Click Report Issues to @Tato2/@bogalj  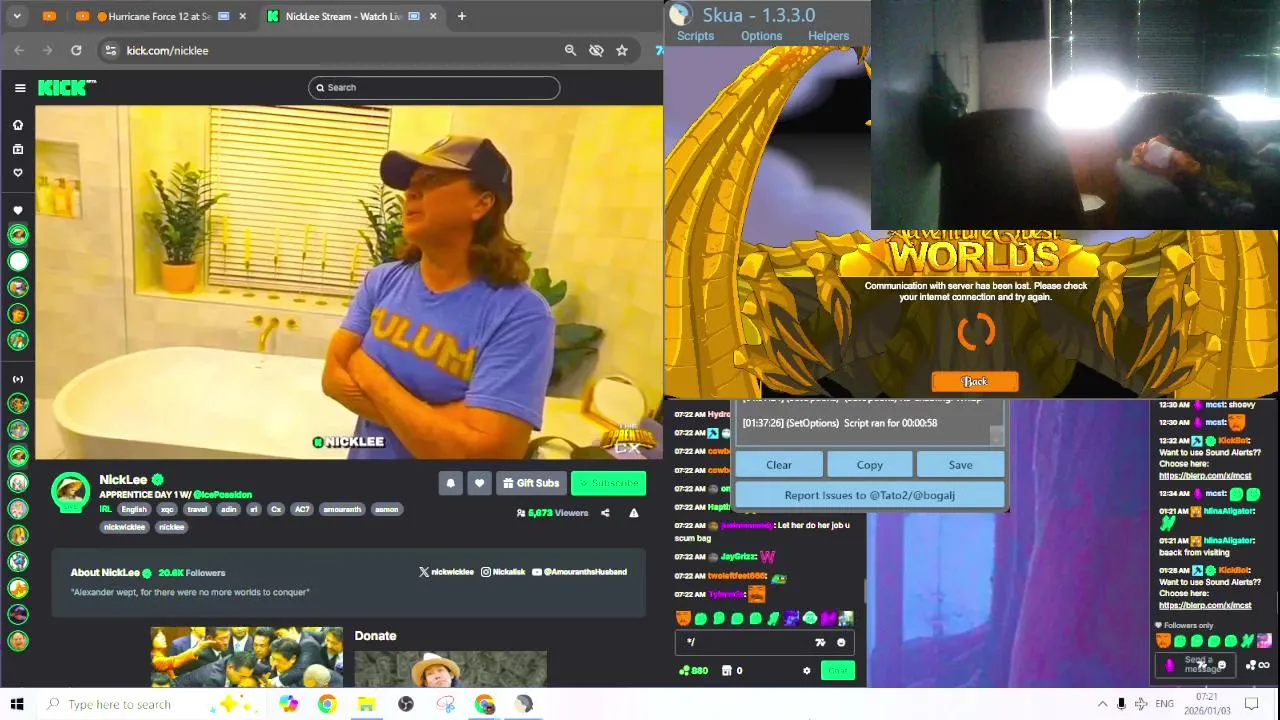869,495
